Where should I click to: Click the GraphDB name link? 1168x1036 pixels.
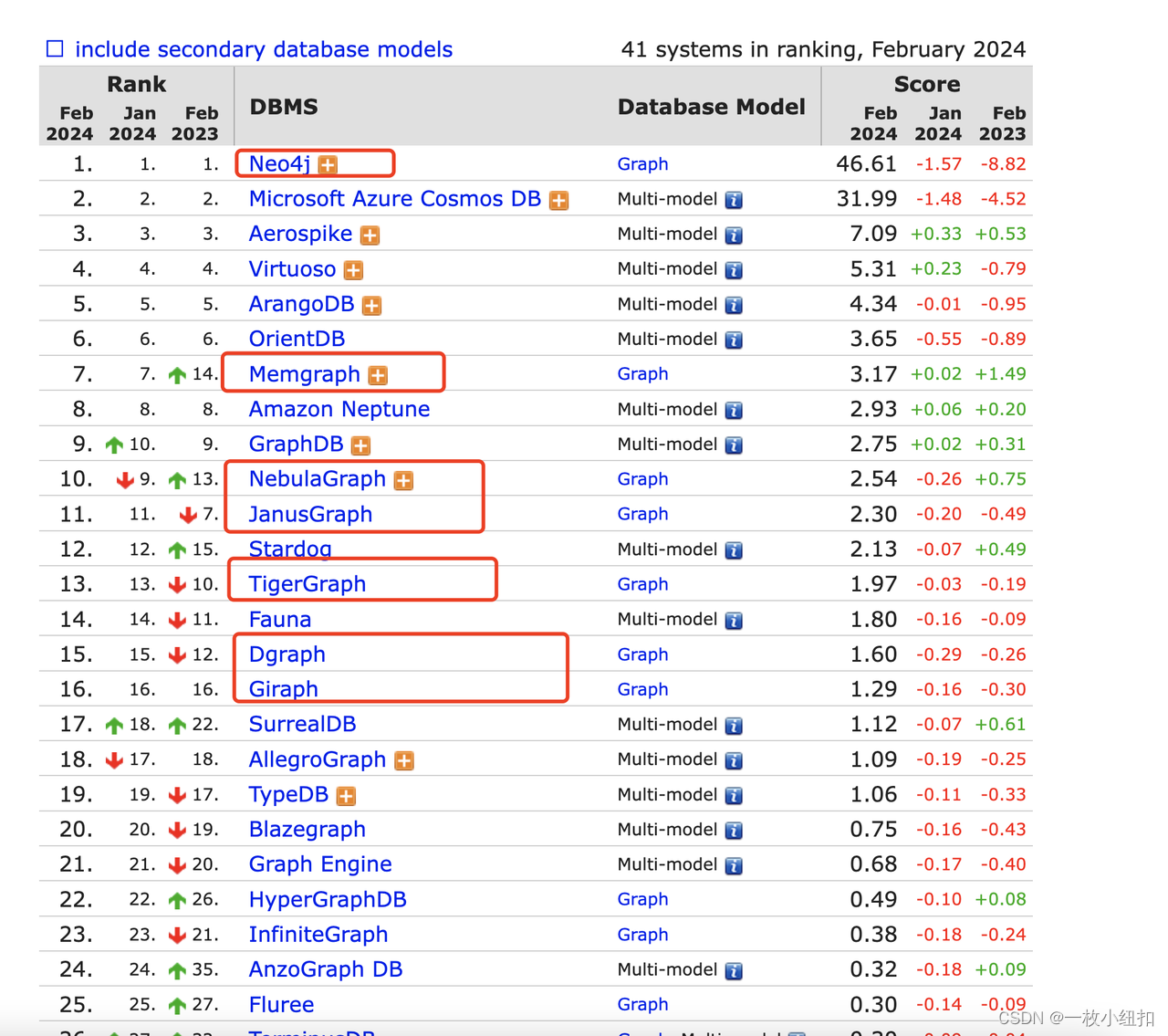[297, 445]
